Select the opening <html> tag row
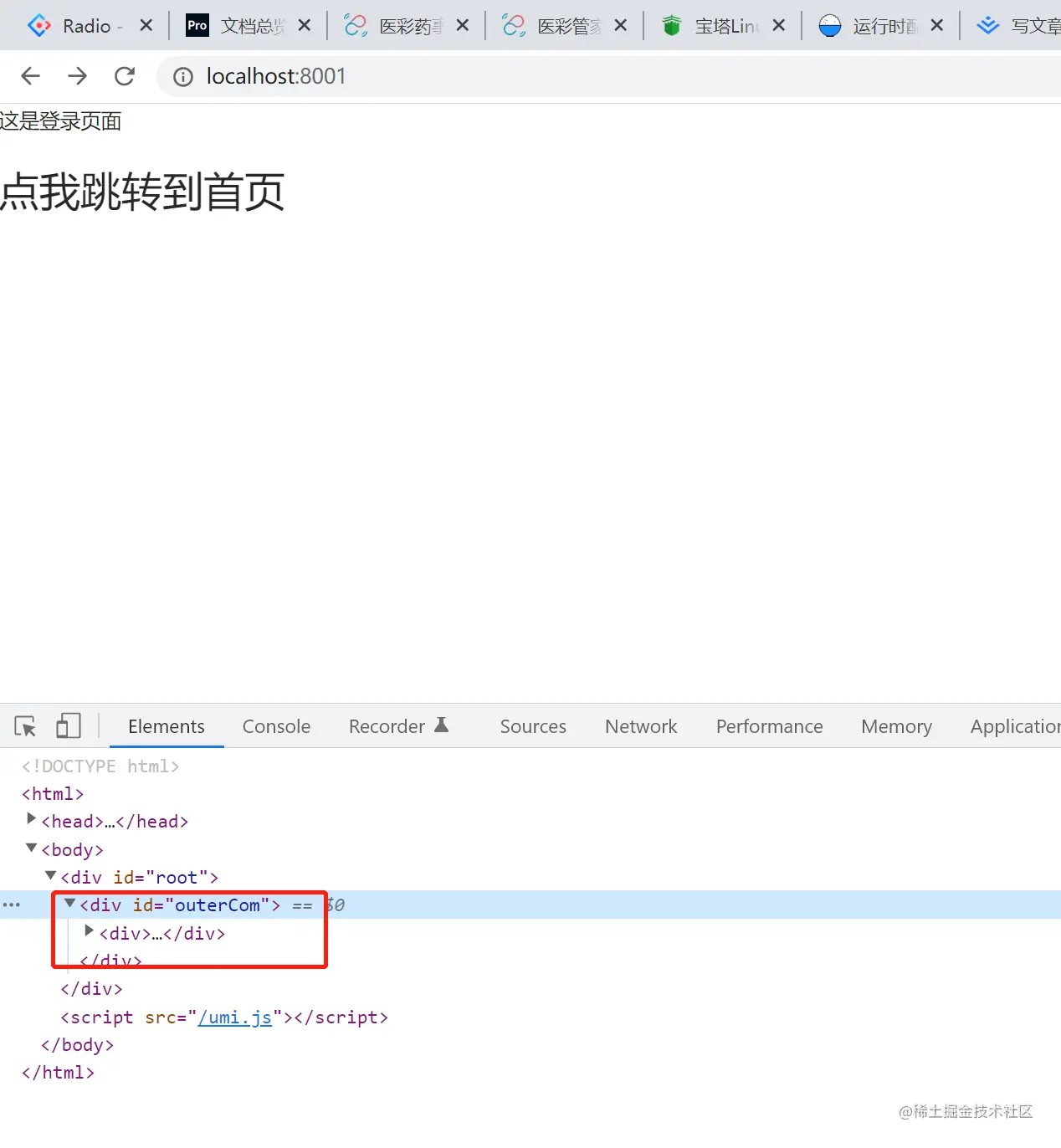The image size is (1061, 1148). click(53, 794)
